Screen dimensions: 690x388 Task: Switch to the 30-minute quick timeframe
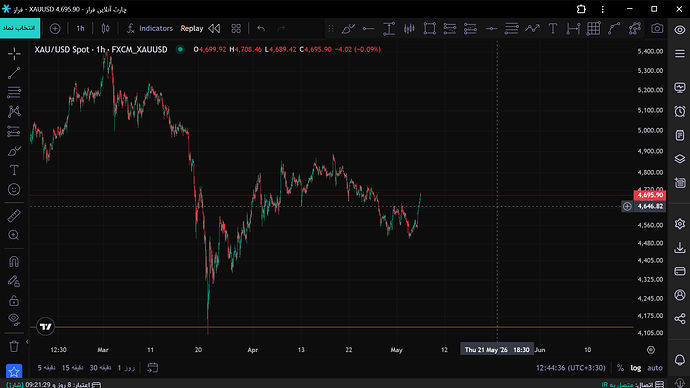(x=100, y=368)
